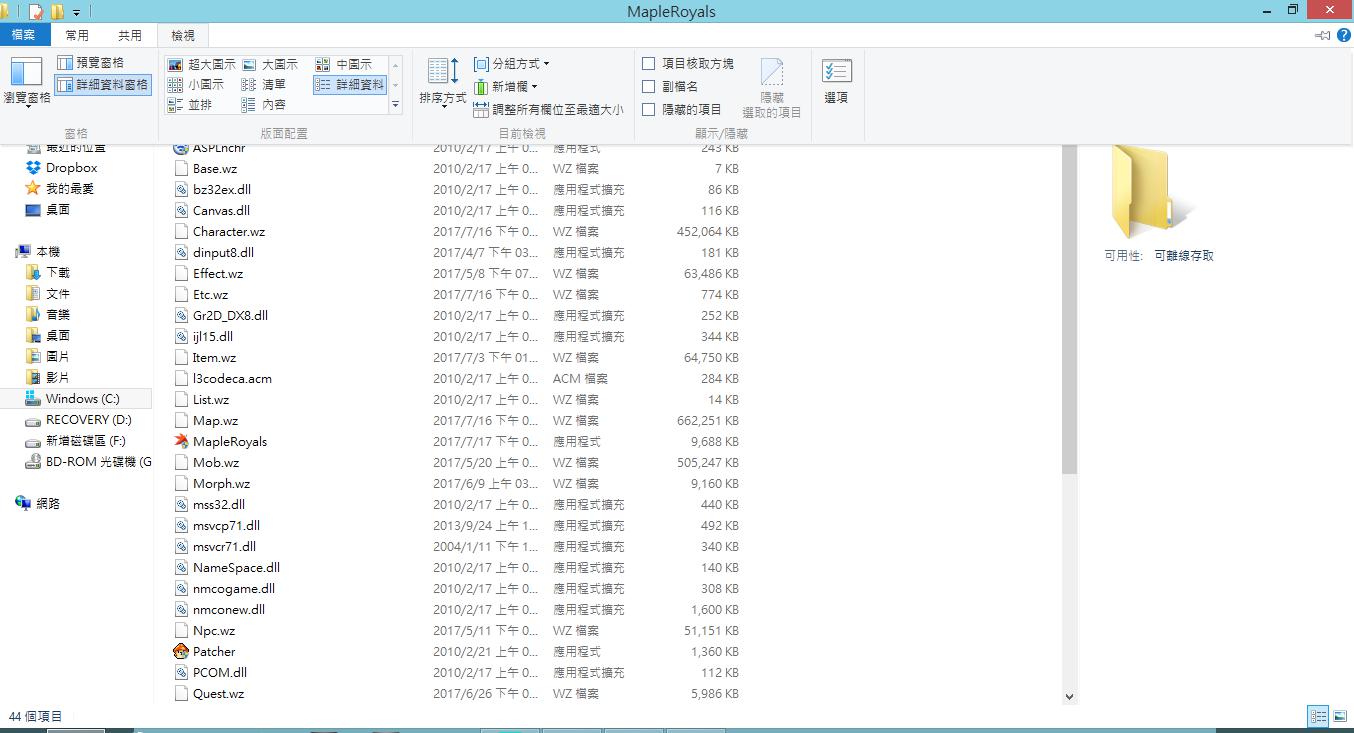Open the 排序方式 sort by dropdown
The height and width of the screenshot is (733, 1354).
443,82
